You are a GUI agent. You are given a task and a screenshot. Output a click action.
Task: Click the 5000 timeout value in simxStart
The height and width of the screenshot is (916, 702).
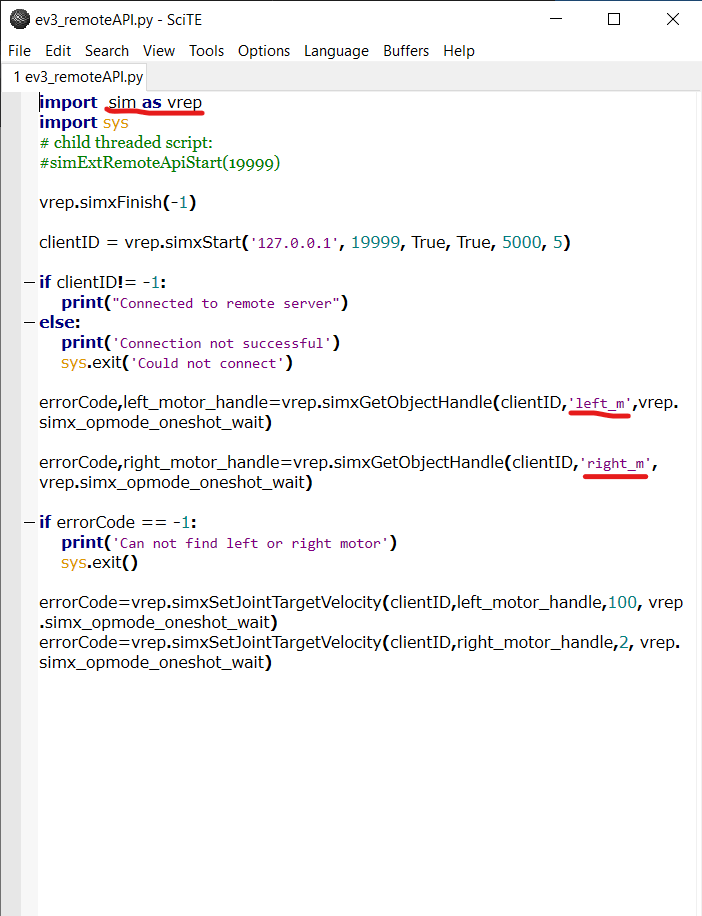coord(522,242)
